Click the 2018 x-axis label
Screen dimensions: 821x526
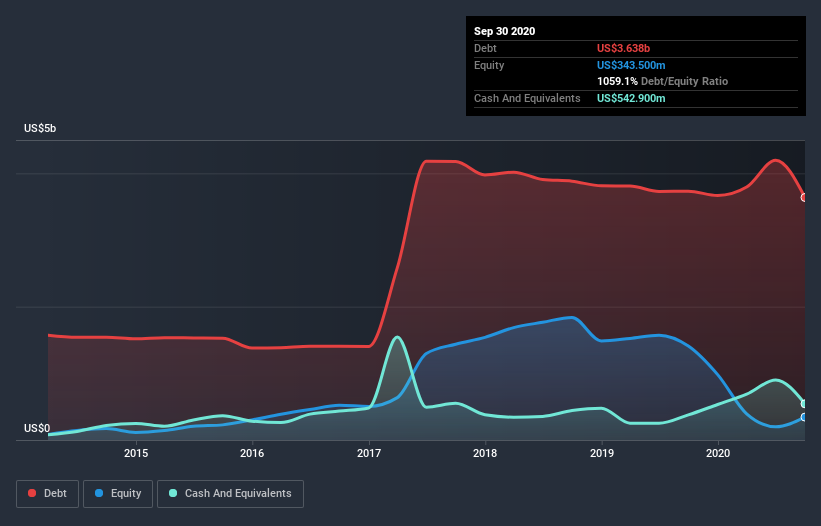(x=485, y=453)
